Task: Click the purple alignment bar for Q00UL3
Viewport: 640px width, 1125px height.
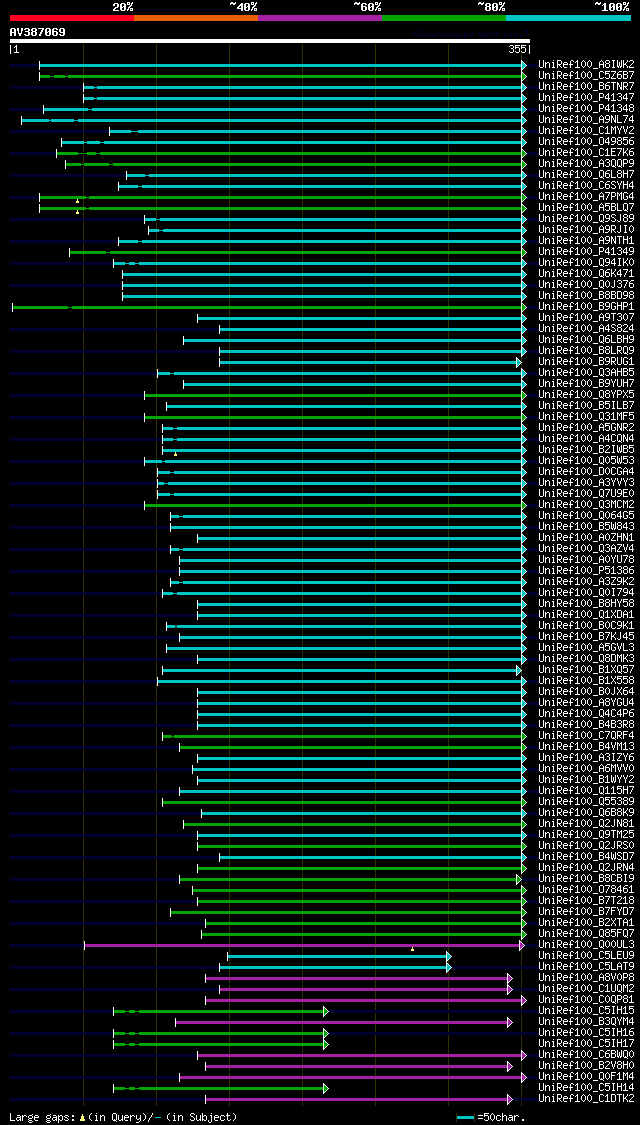Action: tap(302, 945)
